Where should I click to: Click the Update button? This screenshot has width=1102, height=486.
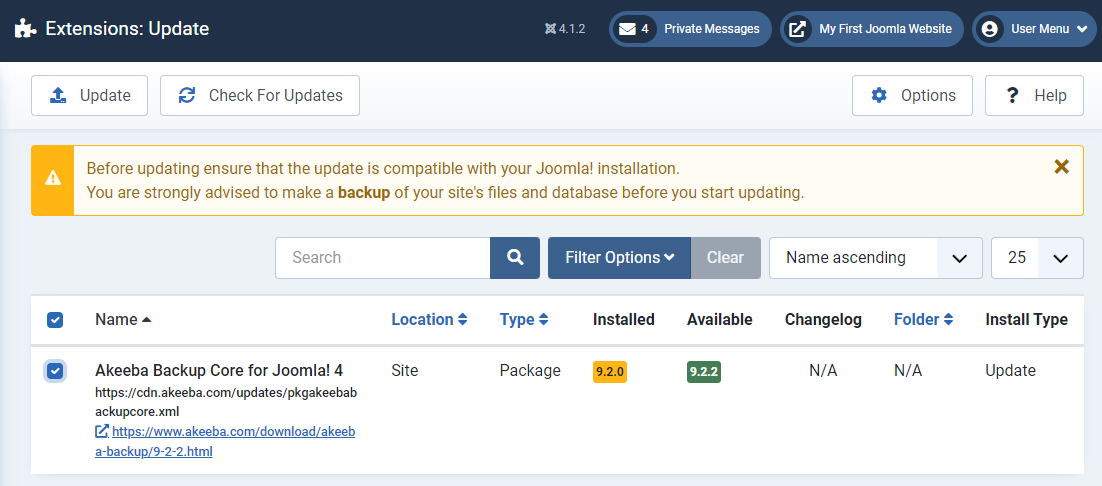click(x=89, y=96)
